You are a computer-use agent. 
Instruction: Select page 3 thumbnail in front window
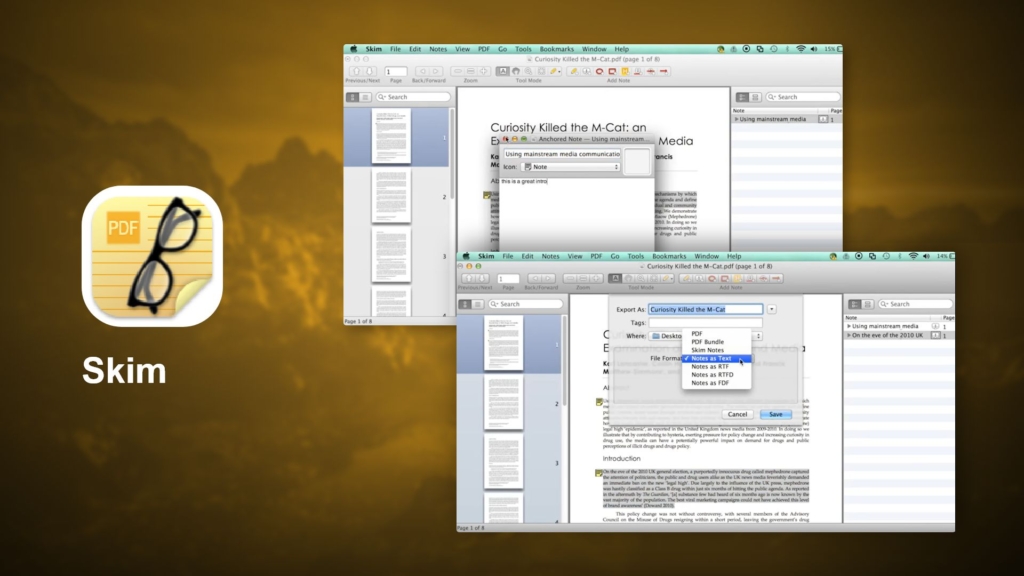[504, 462]
